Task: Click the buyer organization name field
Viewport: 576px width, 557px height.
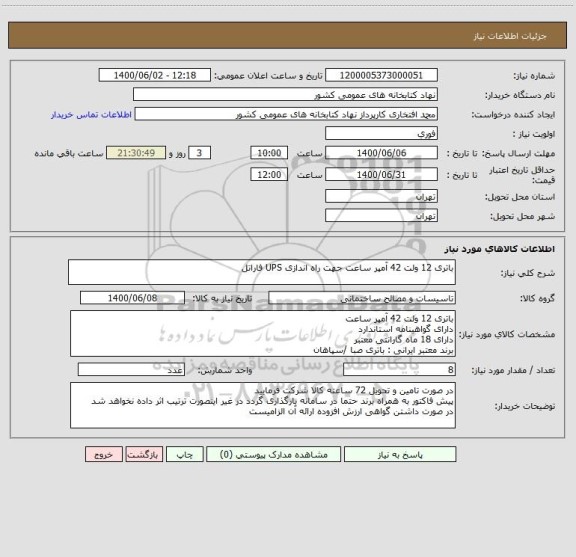Action: click(285, 95)
